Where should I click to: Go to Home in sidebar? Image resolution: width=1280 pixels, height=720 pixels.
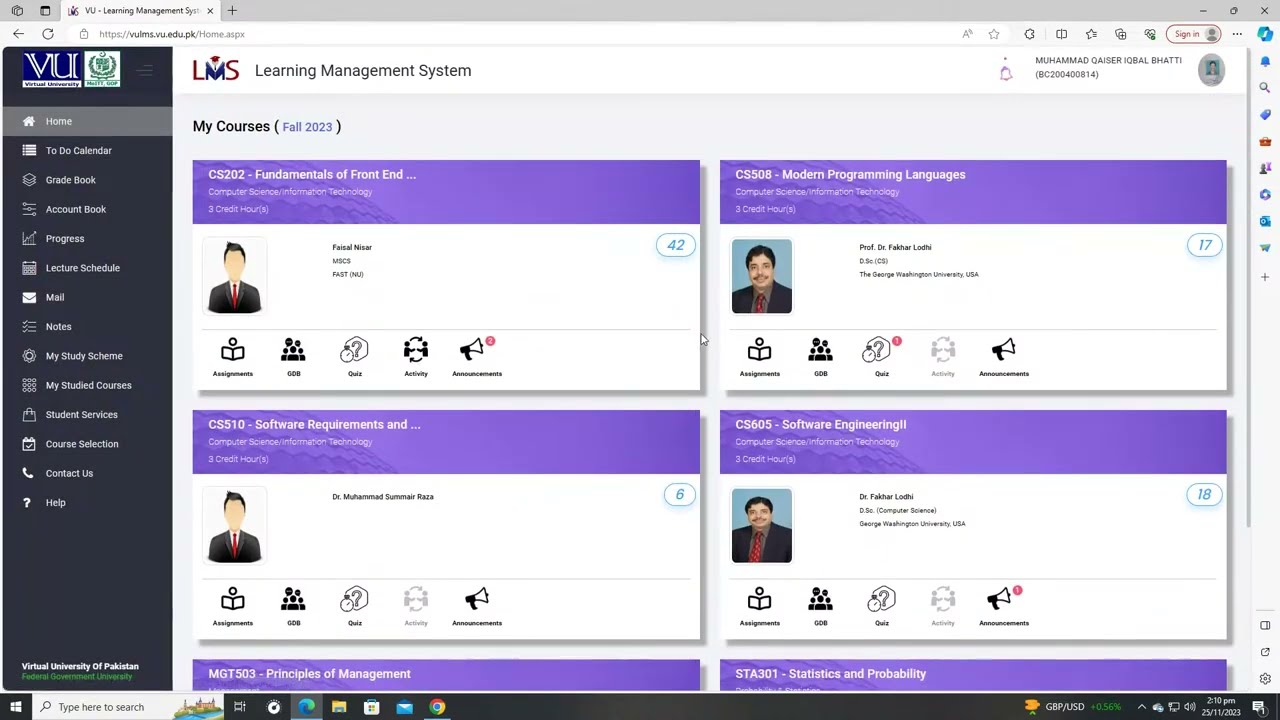(x=87, y=121)
